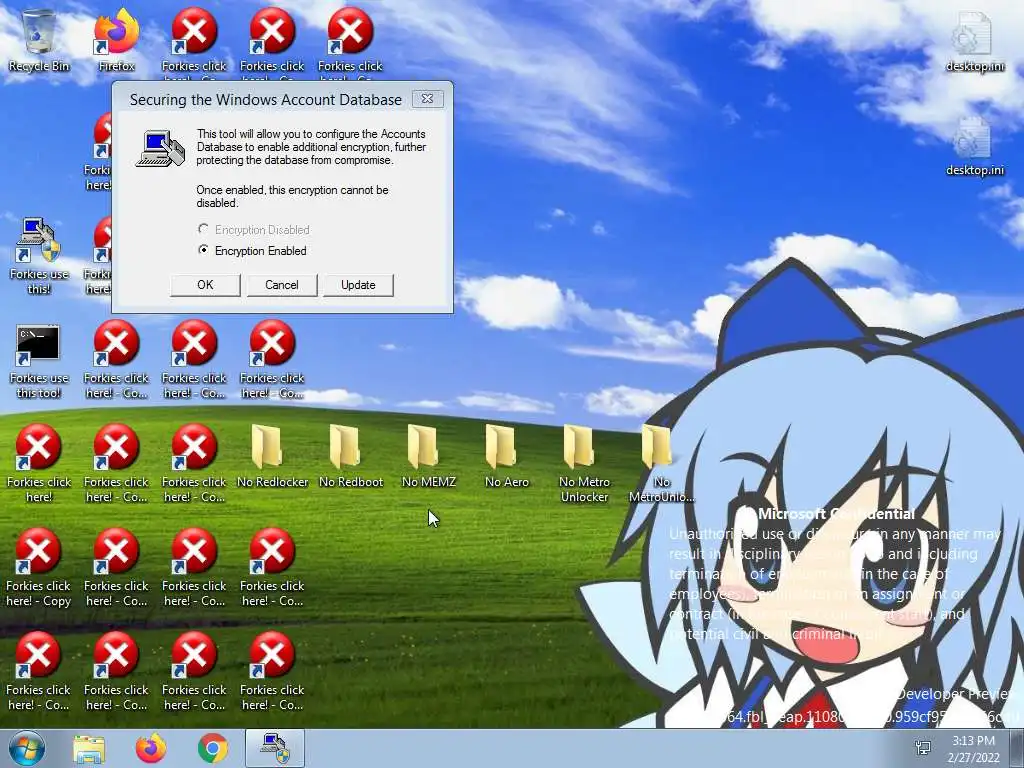This screenshot has height=768, width=1024.
Task: Open the taskbar clock showing 3:13 PM
Action: point(974,748)
